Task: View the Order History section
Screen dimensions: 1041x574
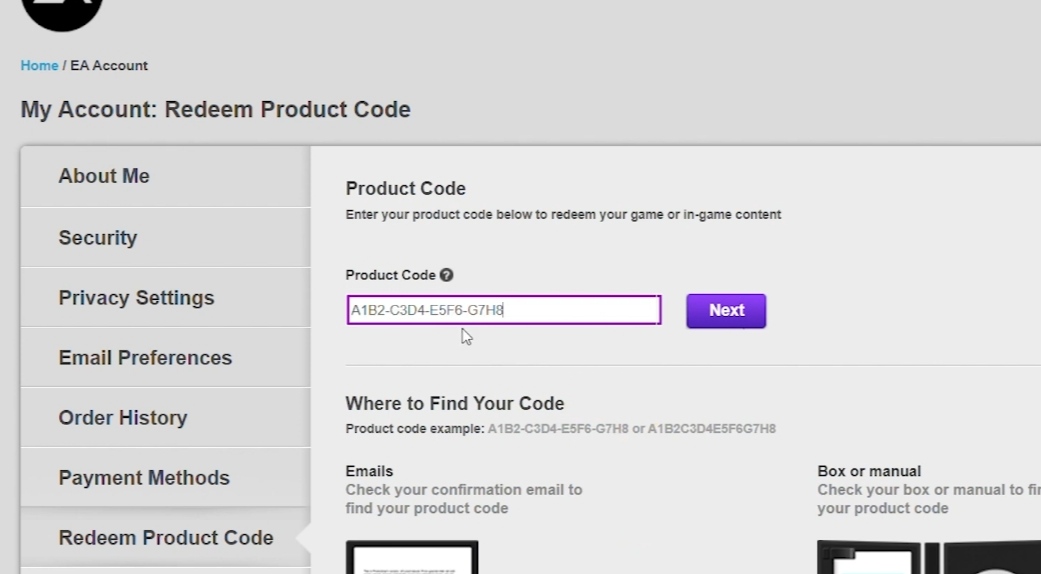Action: click(x=123, y=418)
